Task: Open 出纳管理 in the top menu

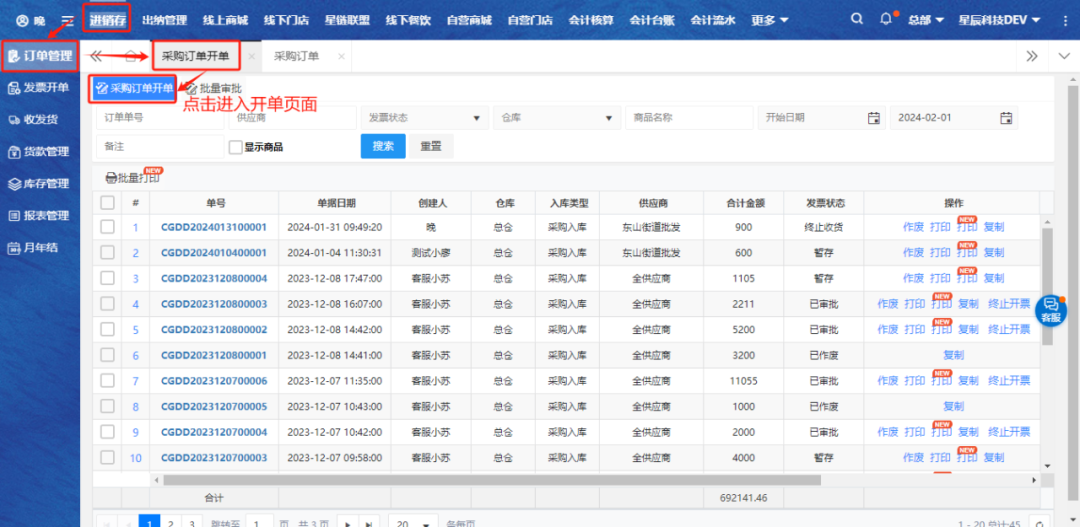Action: 164,20
